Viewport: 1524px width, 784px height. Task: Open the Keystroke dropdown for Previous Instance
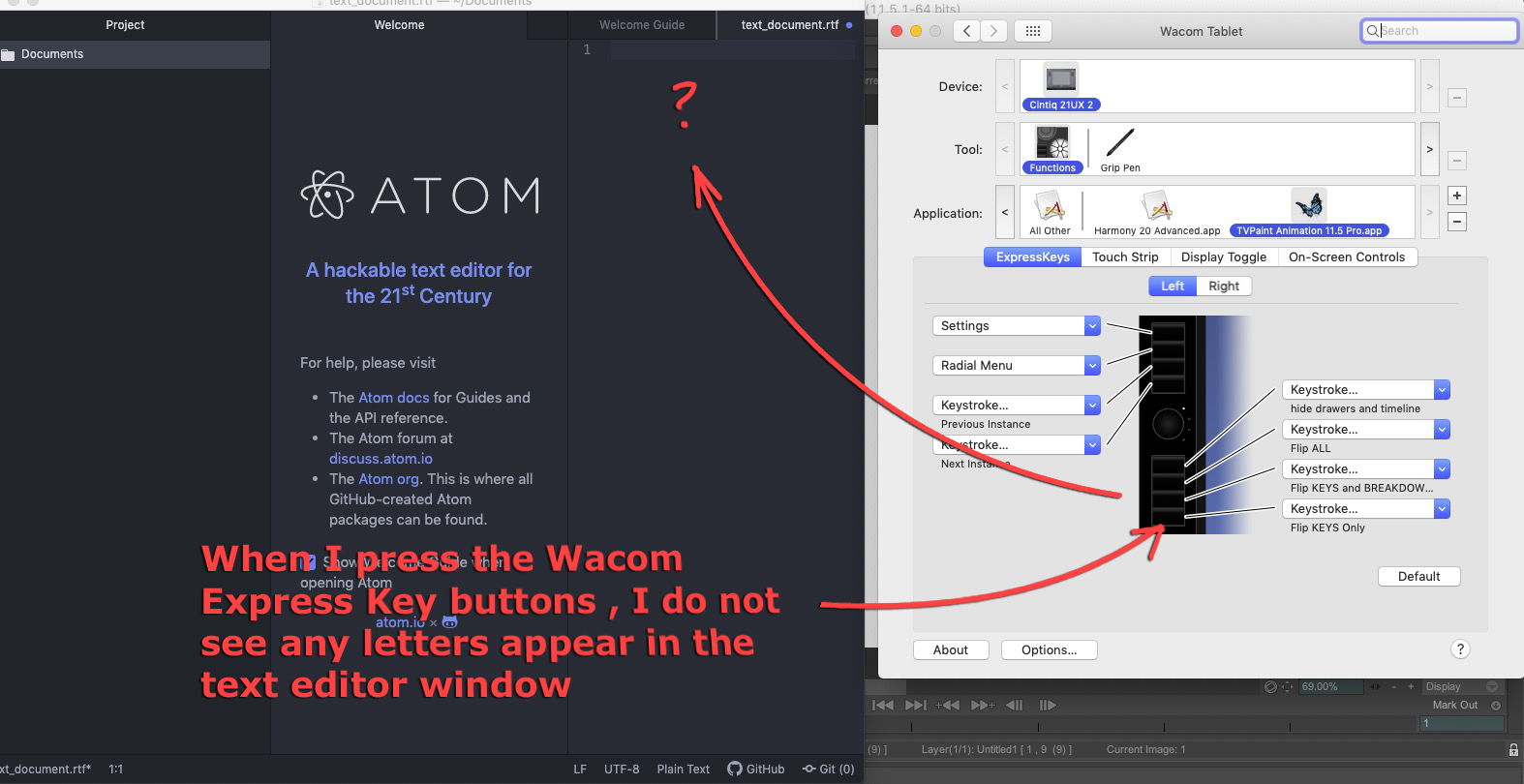1017,405
